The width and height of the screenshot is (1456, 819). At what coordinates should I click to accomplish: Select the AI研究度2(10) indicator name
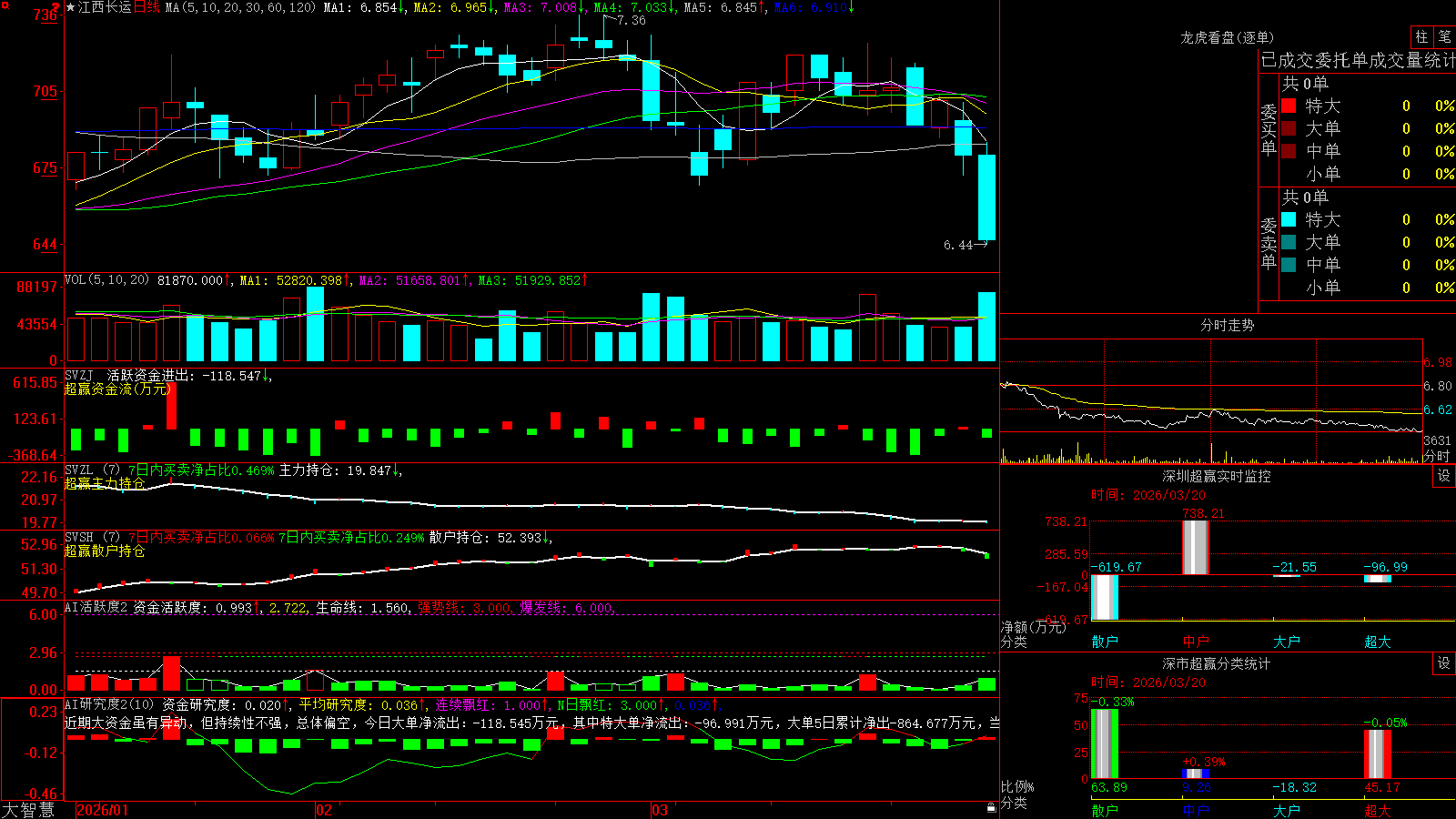(x=109, y=704)
